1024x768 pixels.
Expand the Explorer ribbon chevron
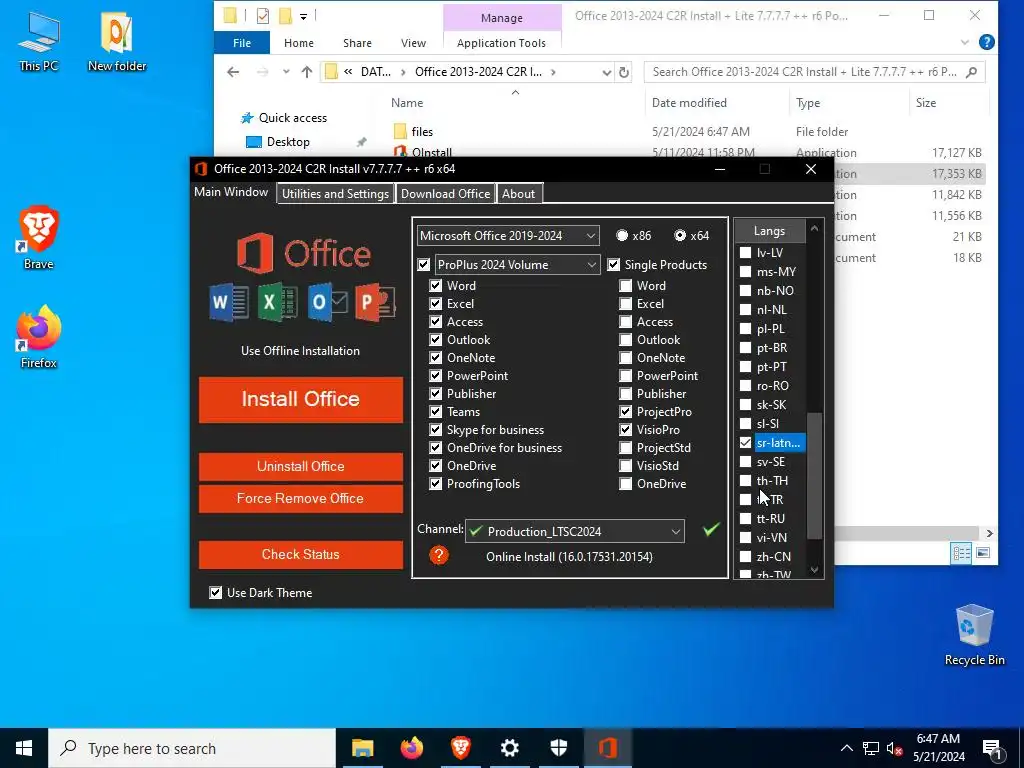965,42
